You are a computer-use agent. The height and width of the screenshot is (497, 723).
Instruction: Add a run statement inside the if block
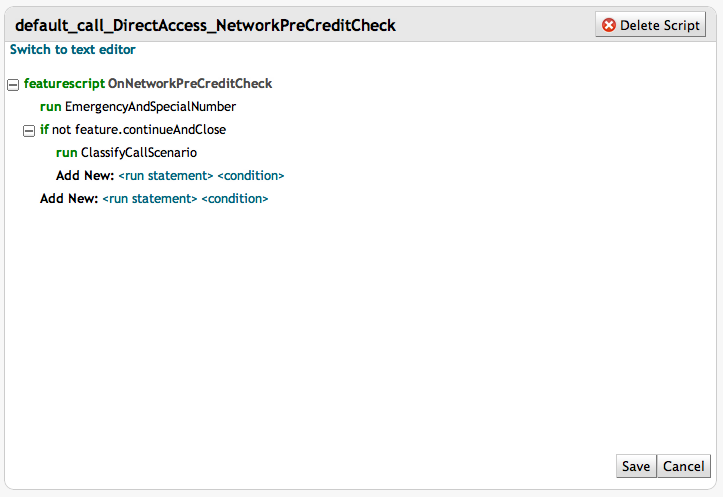click(x=165, y=176)
